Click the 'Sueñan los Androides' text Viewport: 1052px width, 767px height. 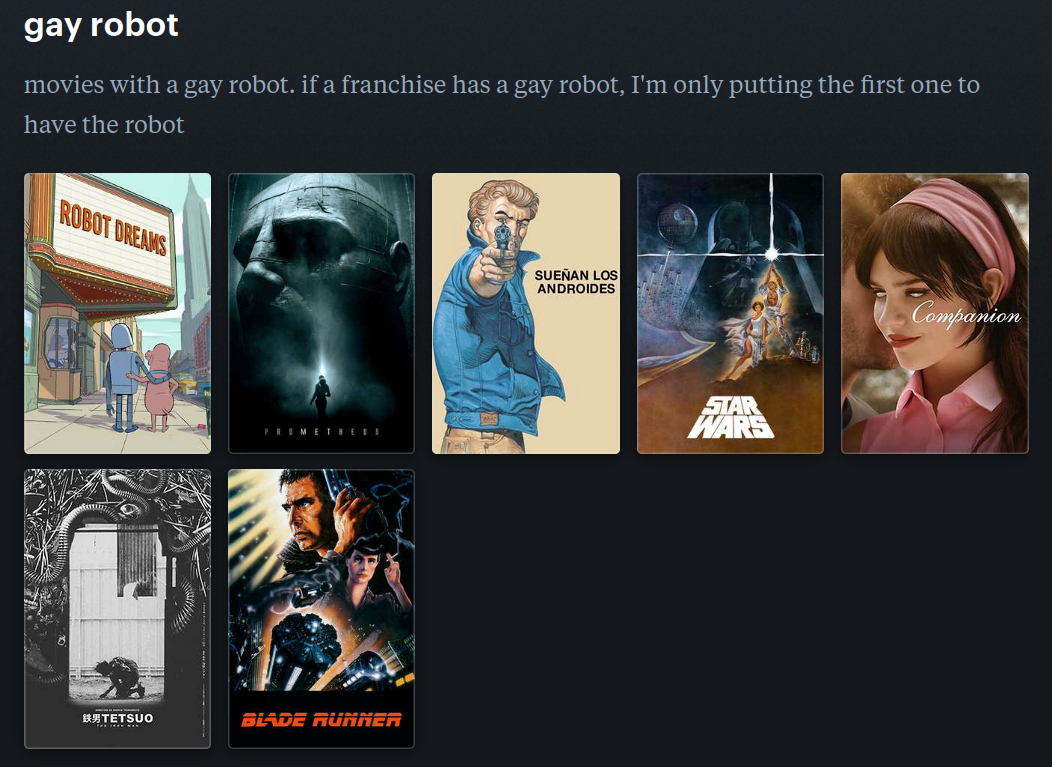click(x=576, y=283)
